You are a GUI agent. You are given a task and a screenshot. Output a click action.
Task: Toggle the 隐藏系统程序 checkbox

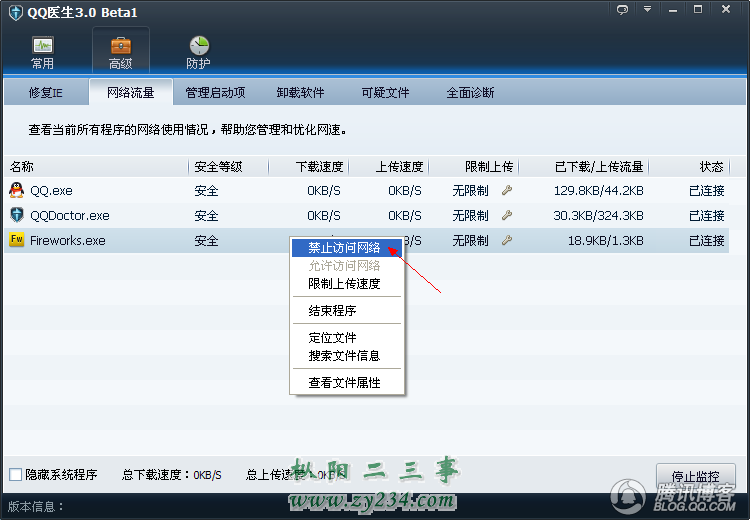pos(15,475)
